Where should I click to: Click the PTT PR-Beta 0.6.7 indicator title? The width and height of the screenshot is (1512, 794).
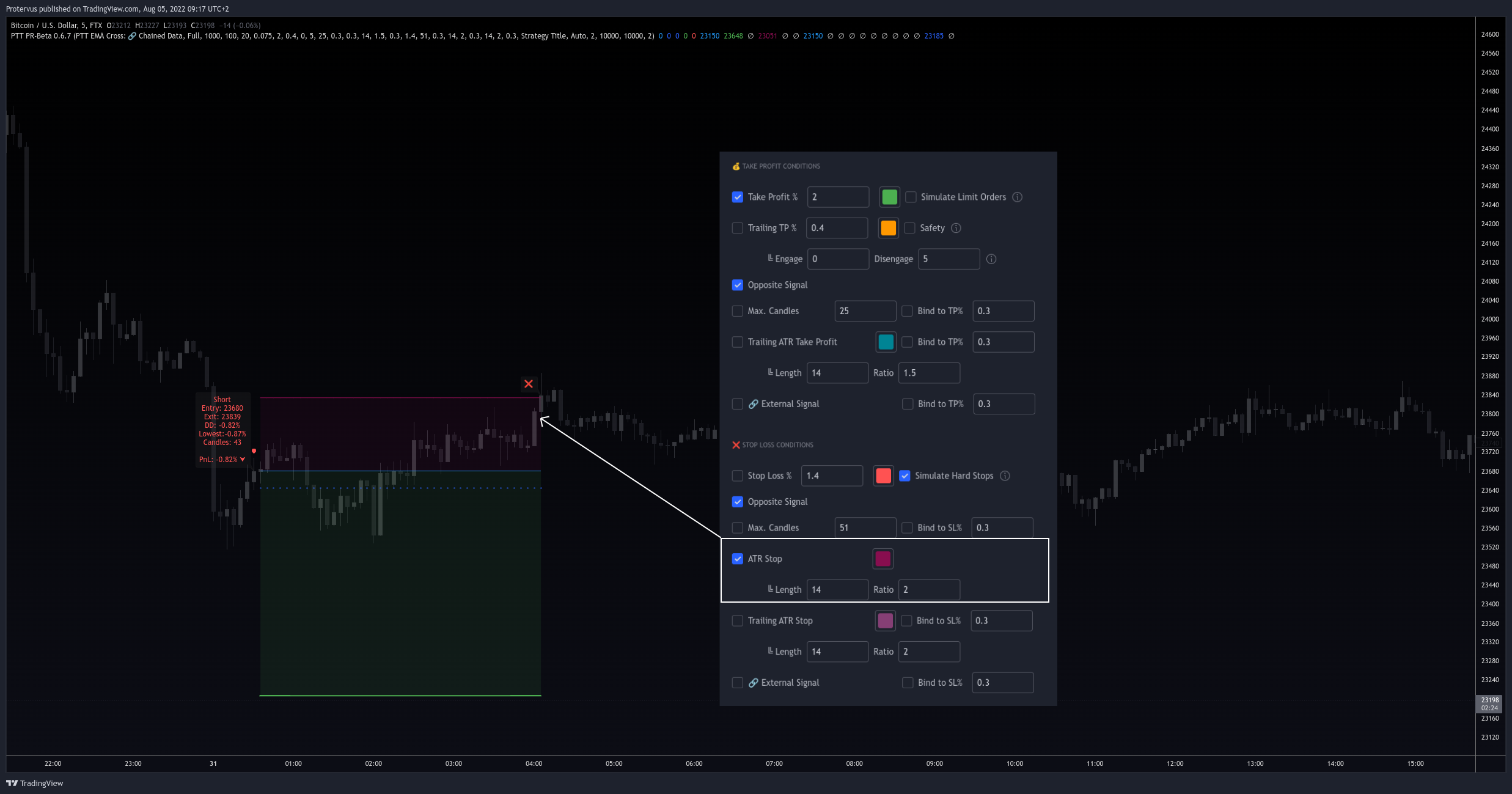point(40,36)
